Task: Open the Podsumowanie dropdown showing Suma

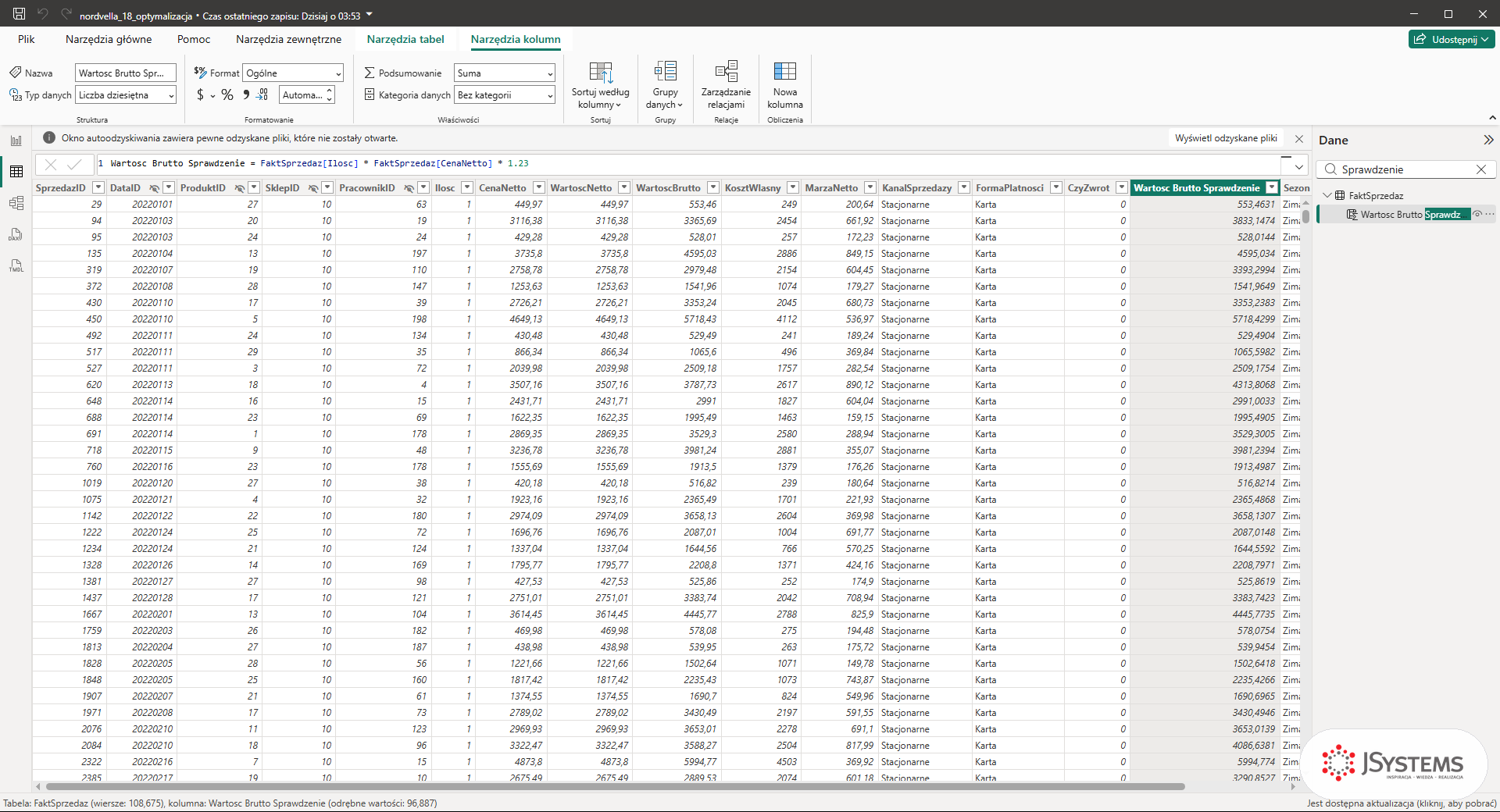Action: 505,73
